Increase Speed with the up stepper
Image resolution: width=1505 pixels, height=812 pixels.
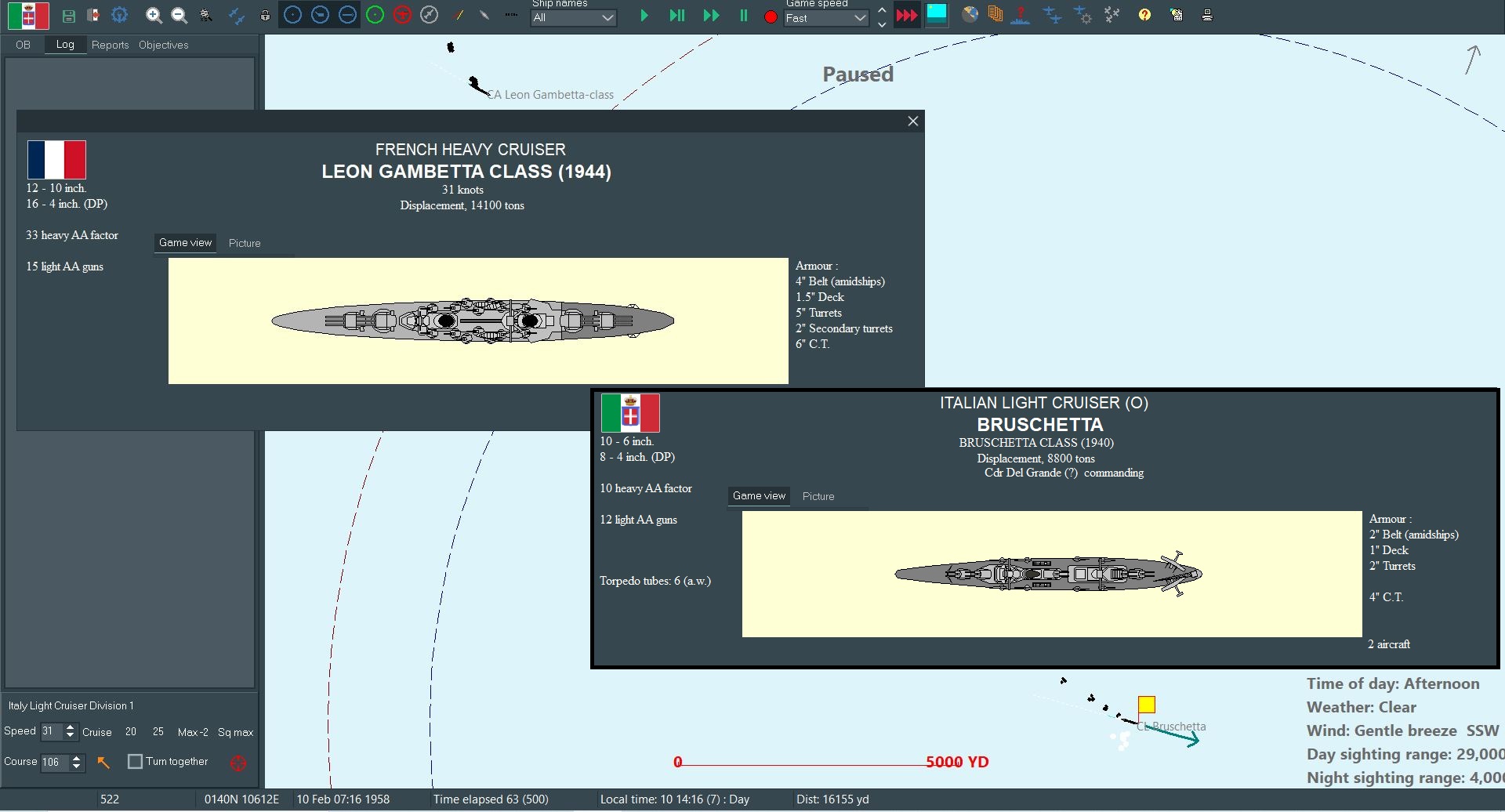[71, 727]
